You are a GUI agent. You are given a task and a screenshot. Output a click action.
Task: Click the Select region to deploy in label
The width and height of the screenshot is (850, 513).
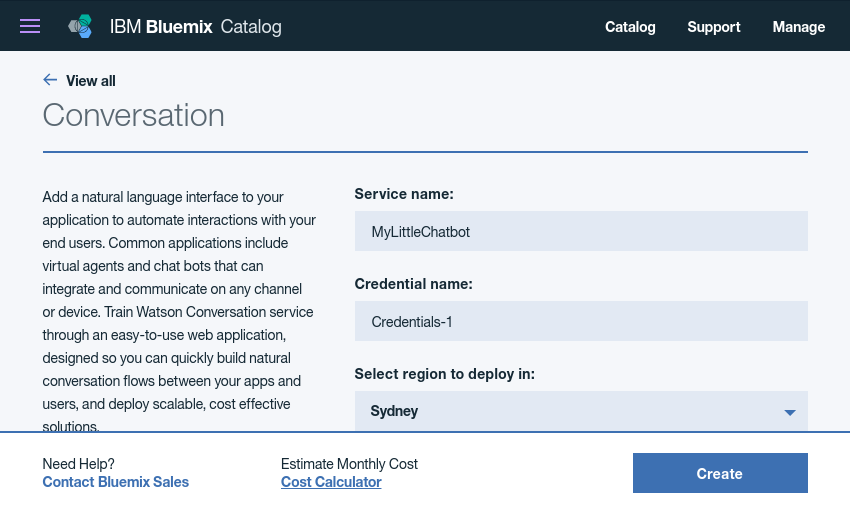pos(444,374)
